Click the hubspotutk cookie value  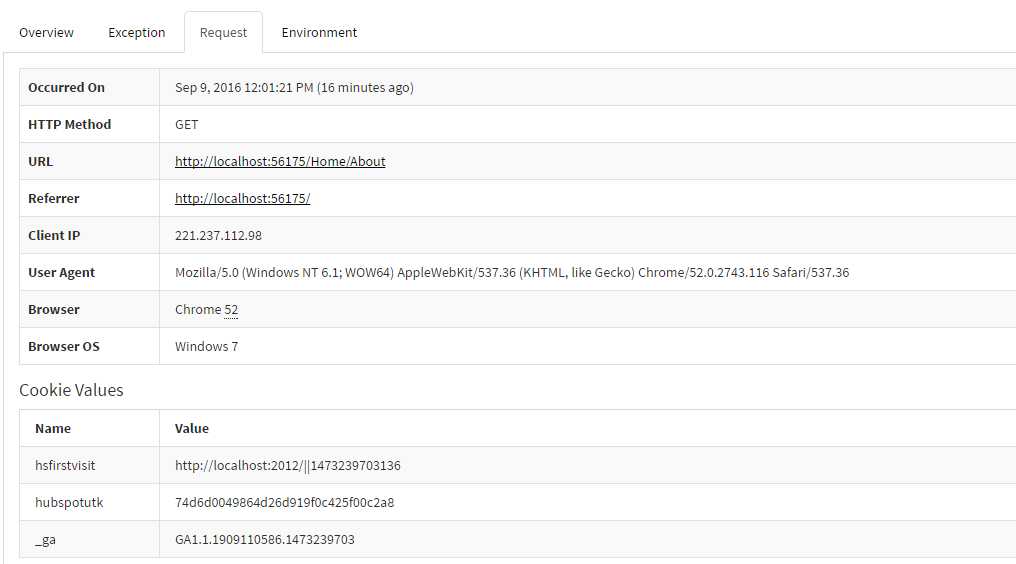tap(284, 502)
